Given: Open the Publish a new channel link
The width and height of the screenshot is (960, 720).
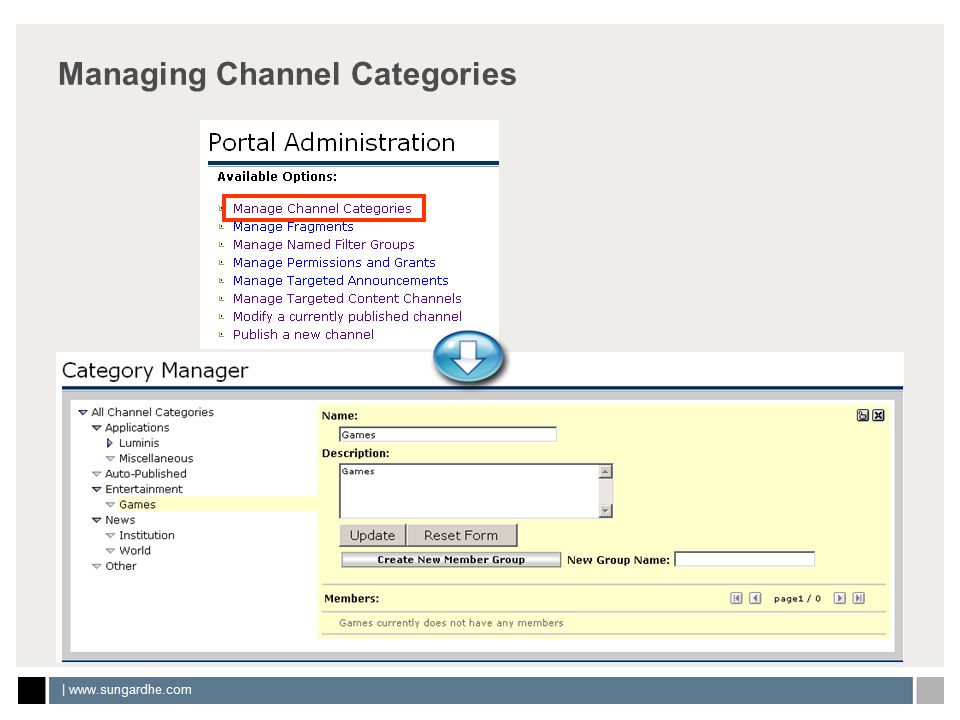Looking at the screenshot, I should 303,334.
